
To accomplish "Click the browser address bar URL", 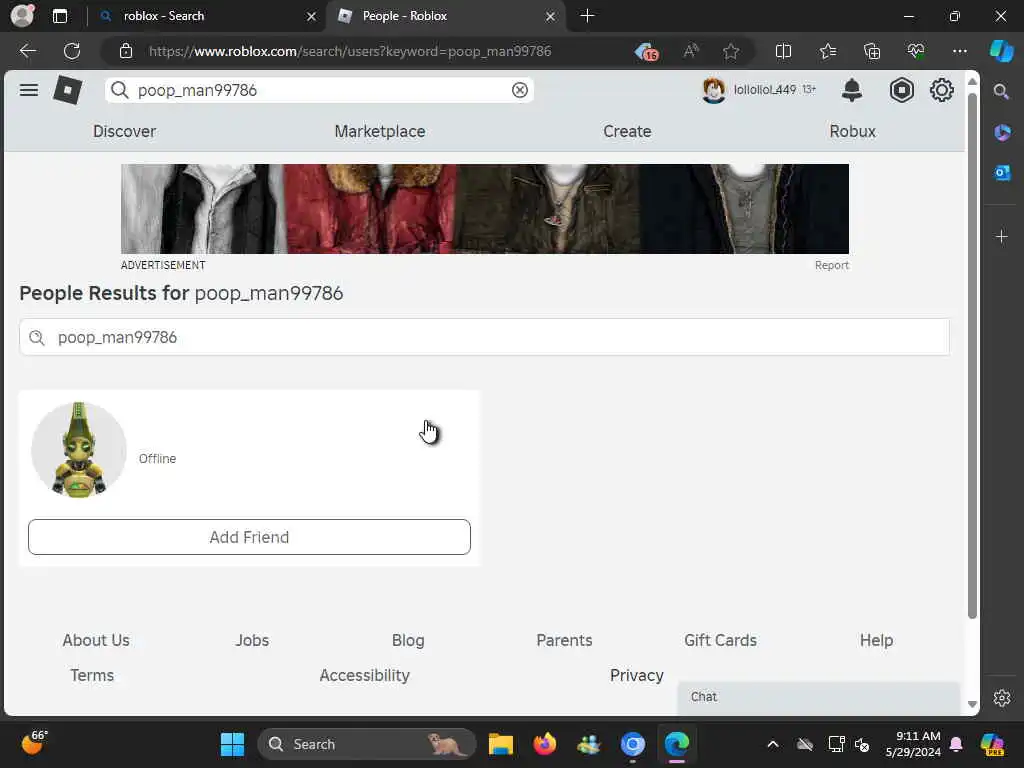I will (350, 51).
